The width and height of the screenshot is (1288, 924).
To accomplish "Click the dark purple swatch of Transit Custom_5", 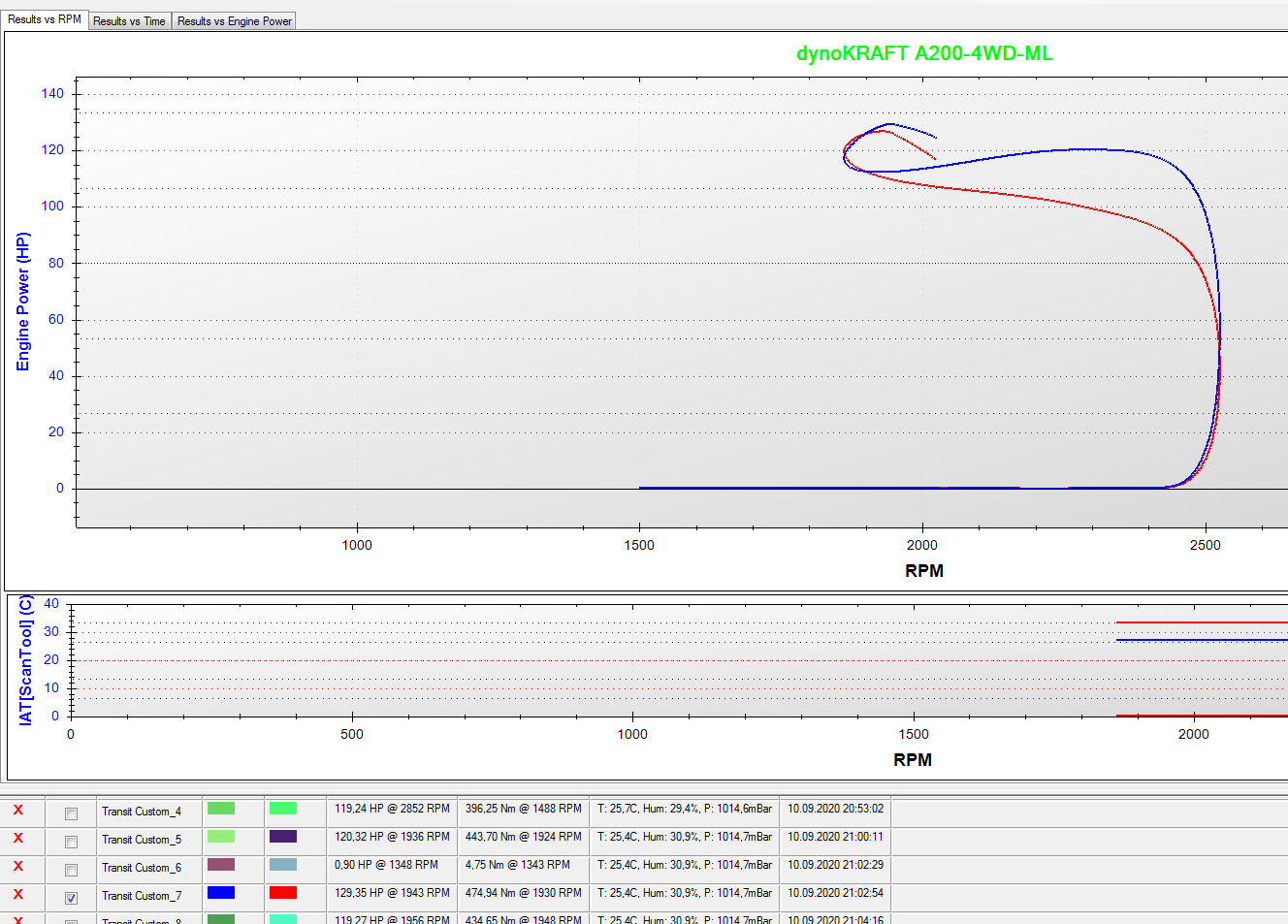I will [283, 837].
